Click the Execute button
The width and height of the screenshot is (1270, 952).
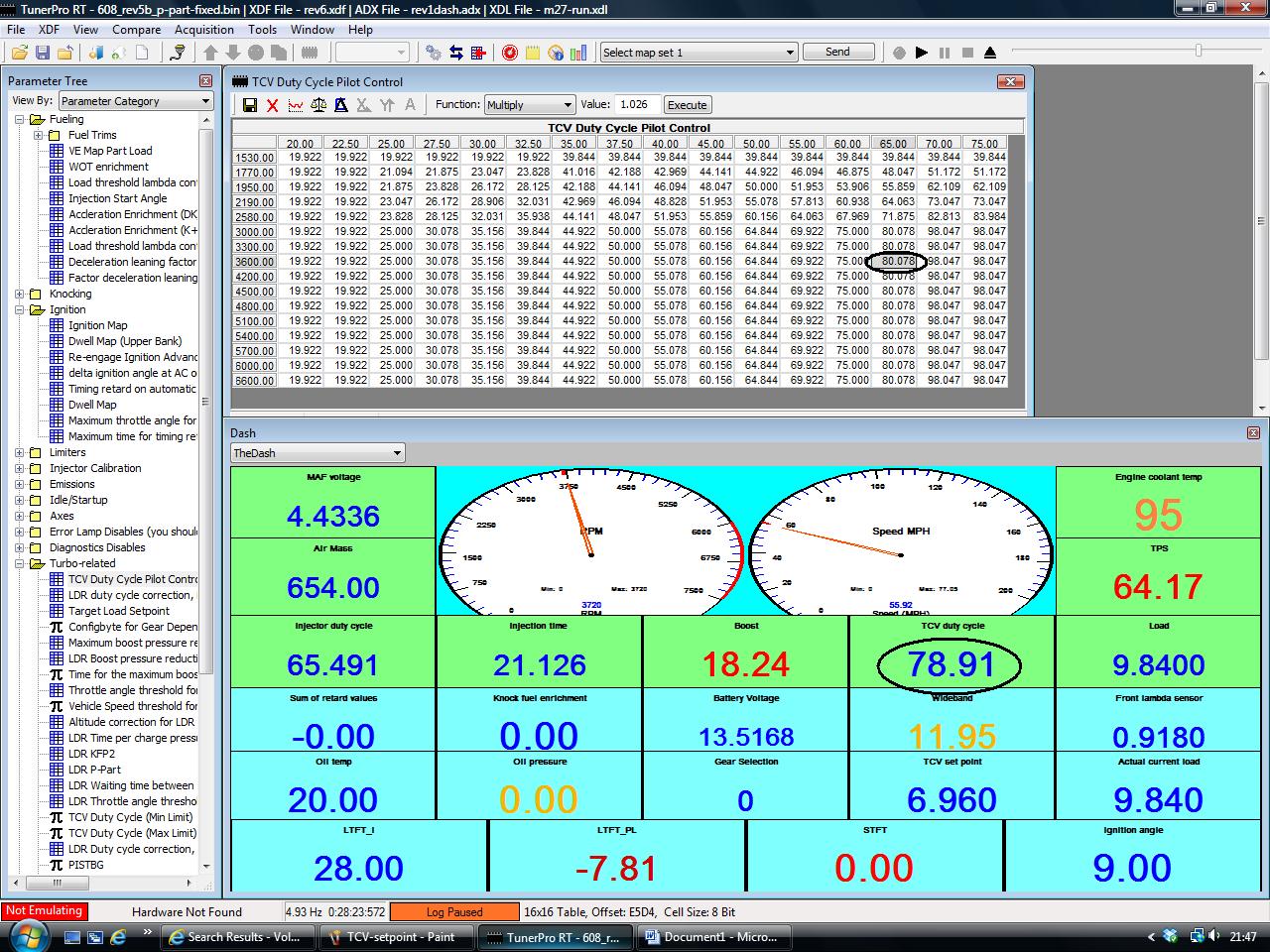(x=687, y=105)
